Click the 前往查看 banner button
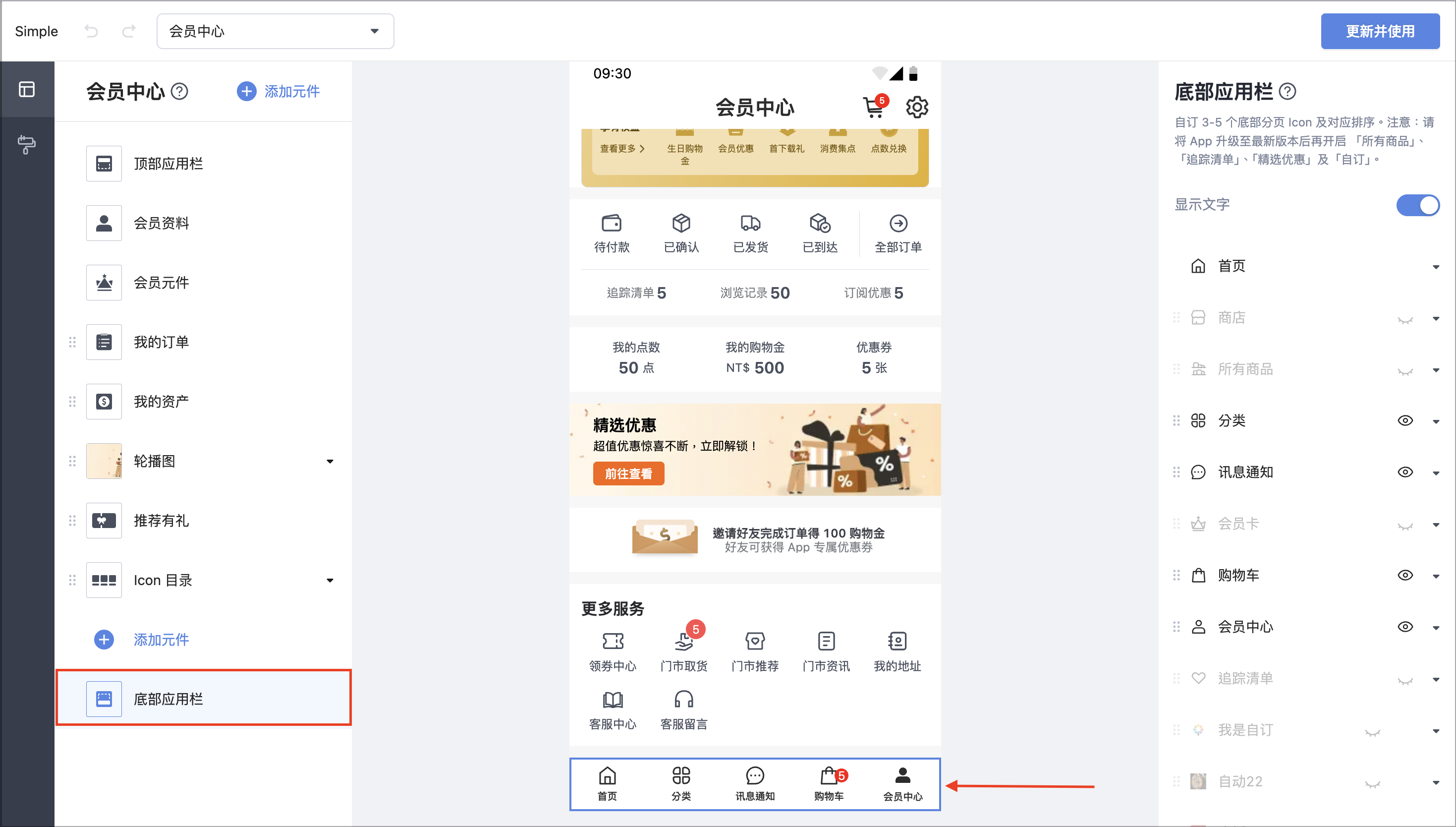 pos(628,473)
